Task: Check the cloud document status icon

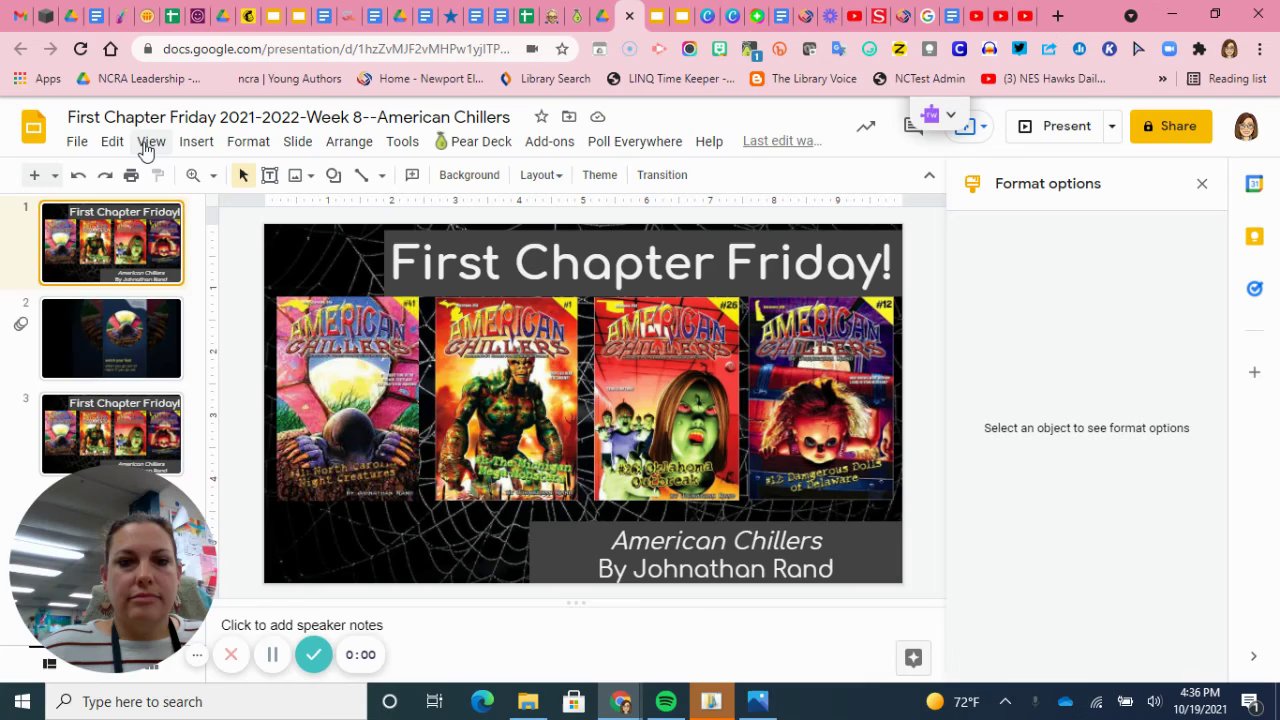Action: (x=597, y=117)
